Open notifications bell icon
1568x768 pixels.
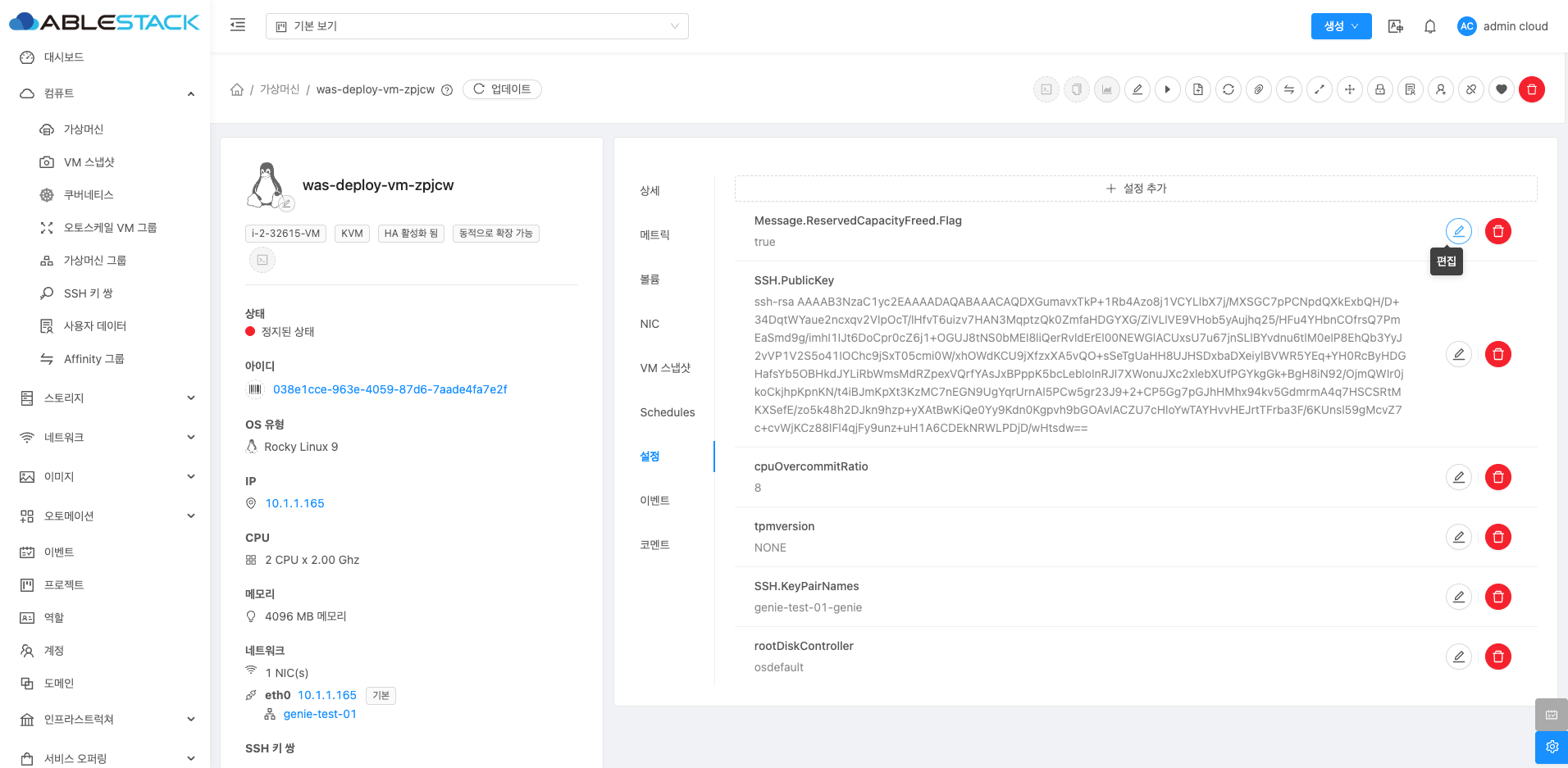[x=1429, y=26]
